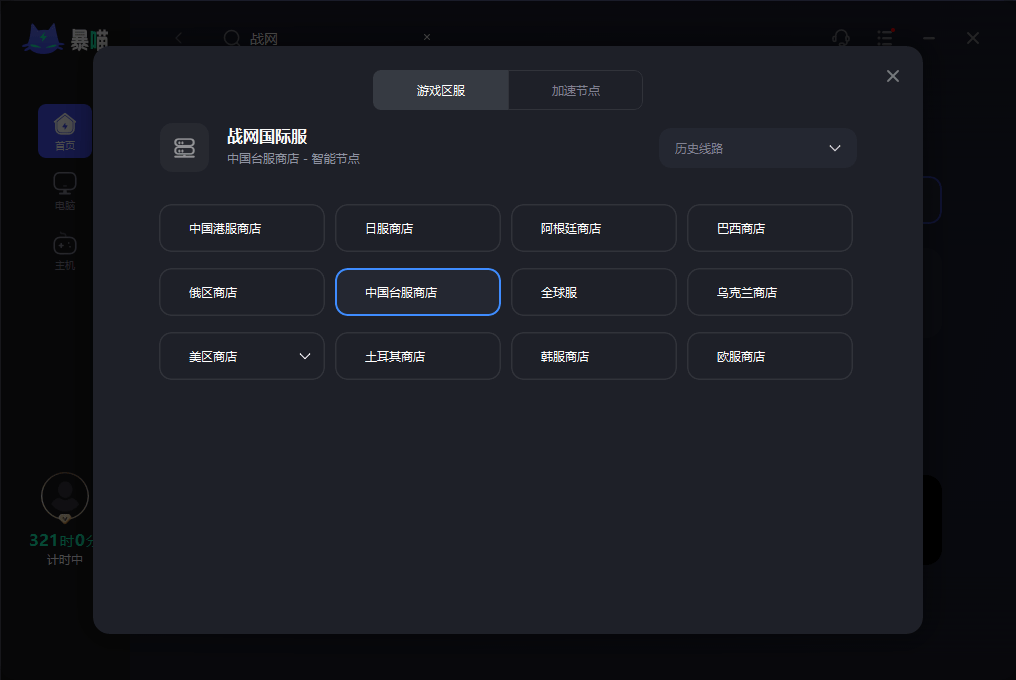The height and width of the screenshot is (680, 1016).
Task: Switch to the 游戏区服 tab
Action: pyautogui.click(x=440, y=90)
